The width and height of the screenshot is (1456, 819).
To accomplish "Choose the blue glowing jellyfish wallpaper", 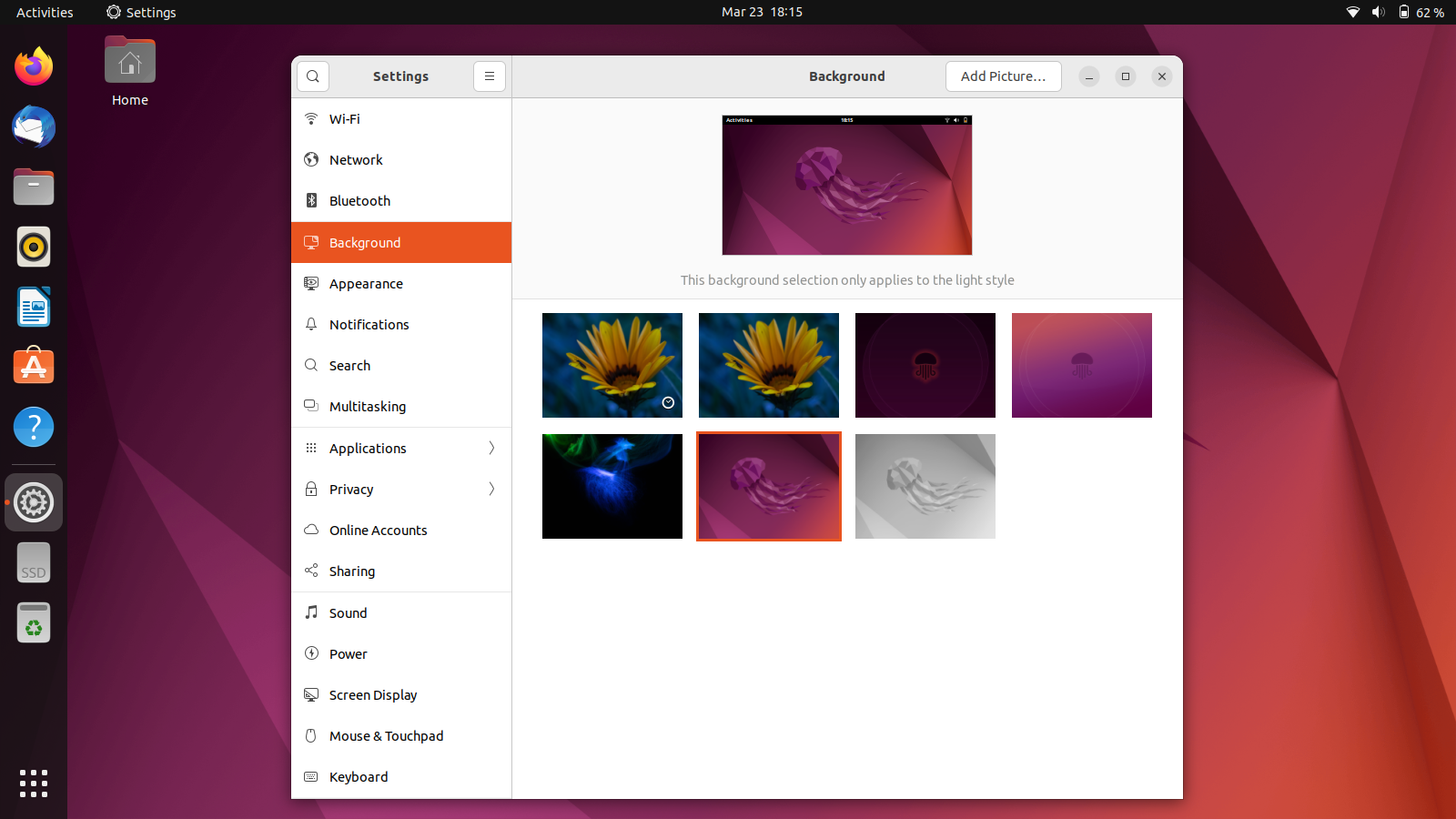I will pos(612,486).
